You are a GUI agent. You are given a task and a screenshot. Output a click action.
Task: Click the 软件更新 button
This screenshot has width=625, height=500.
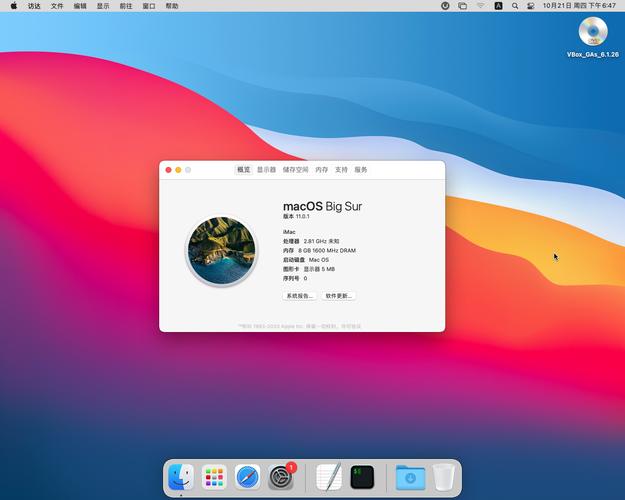[338, 296]
